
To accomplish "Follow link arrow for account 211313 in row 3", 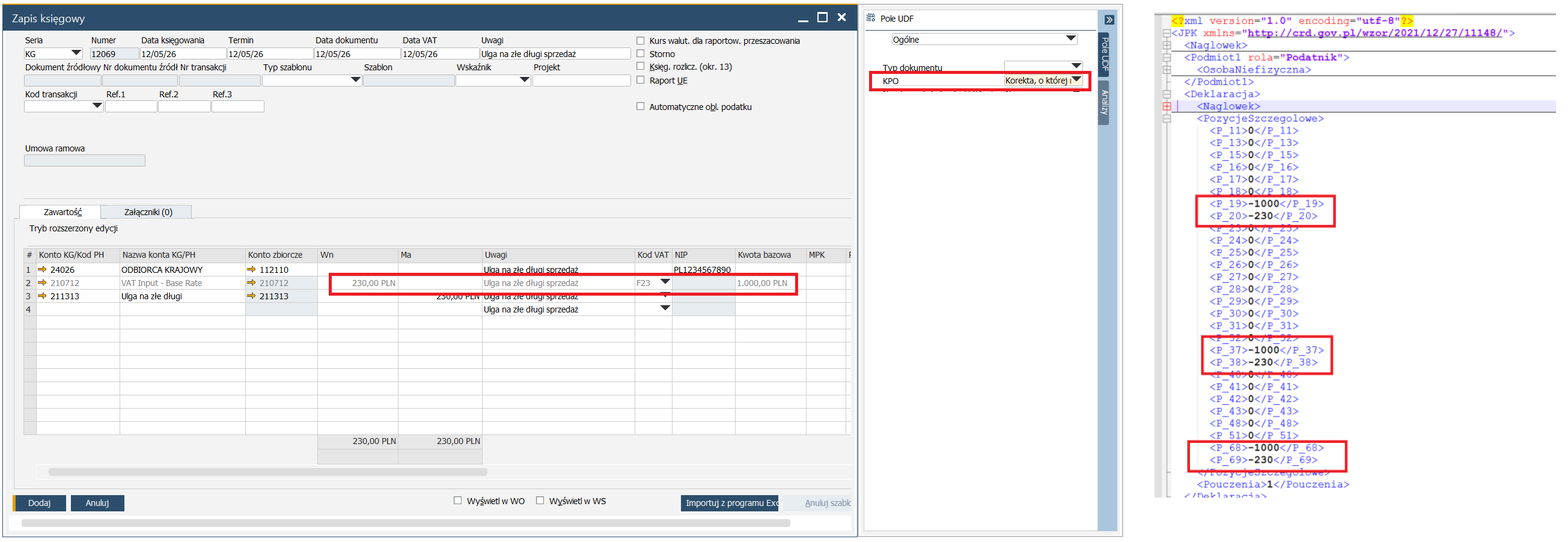I will (42, 296).
